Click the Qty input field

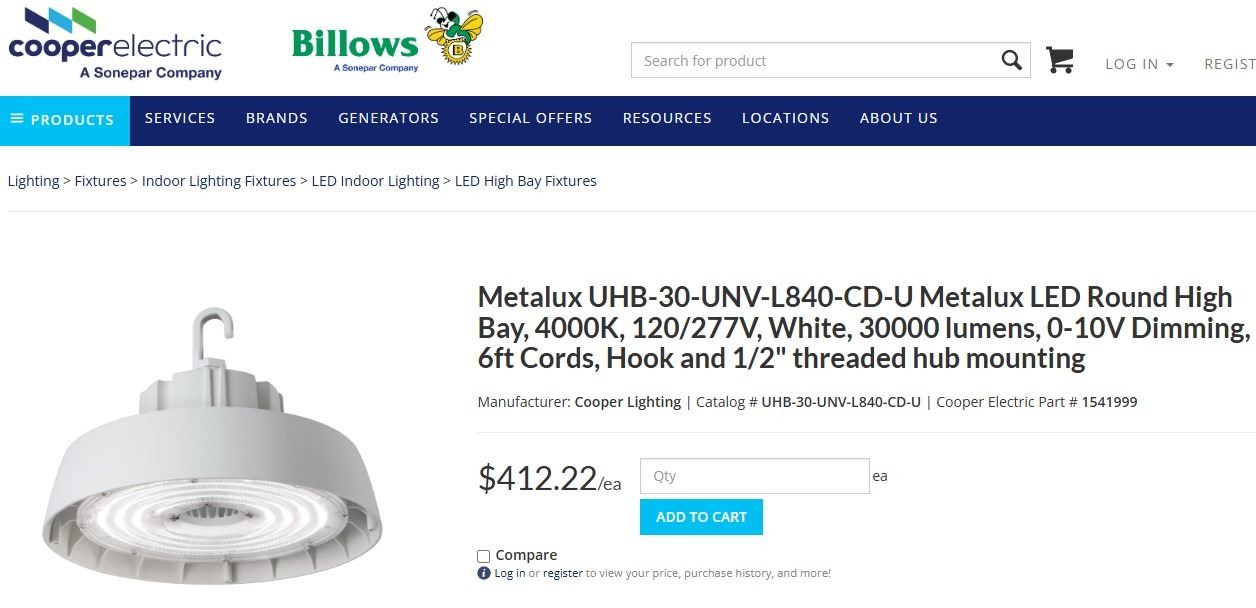tap(754, 476)
